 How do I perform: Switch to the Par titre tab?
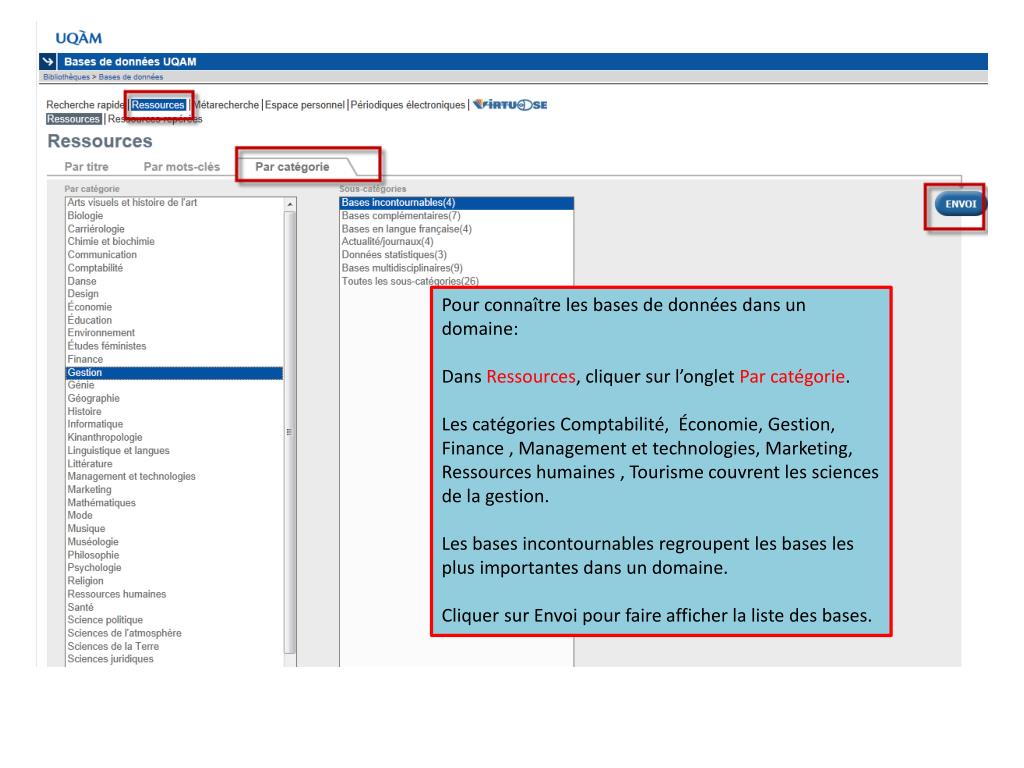pos(86,167)
